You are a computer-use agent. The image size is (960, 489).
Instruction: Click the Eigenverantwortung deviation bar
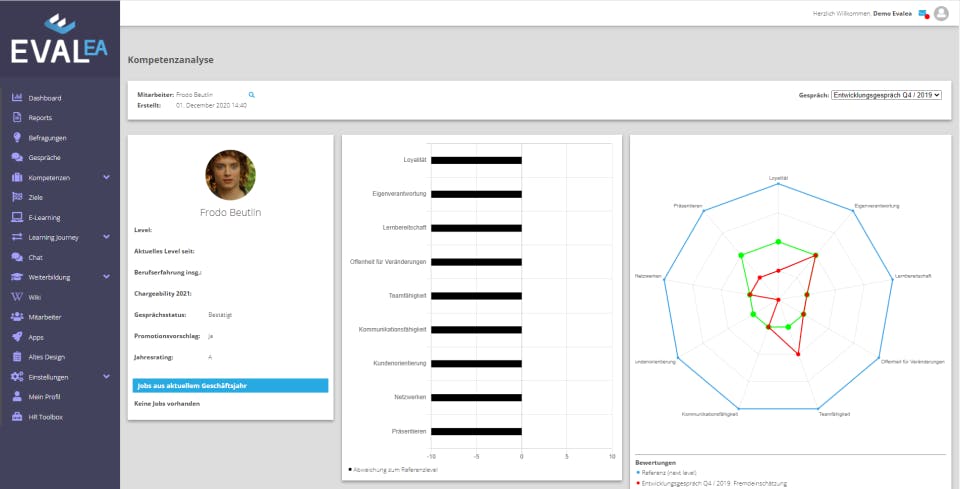pyautogui.click(x=476, y=194)
